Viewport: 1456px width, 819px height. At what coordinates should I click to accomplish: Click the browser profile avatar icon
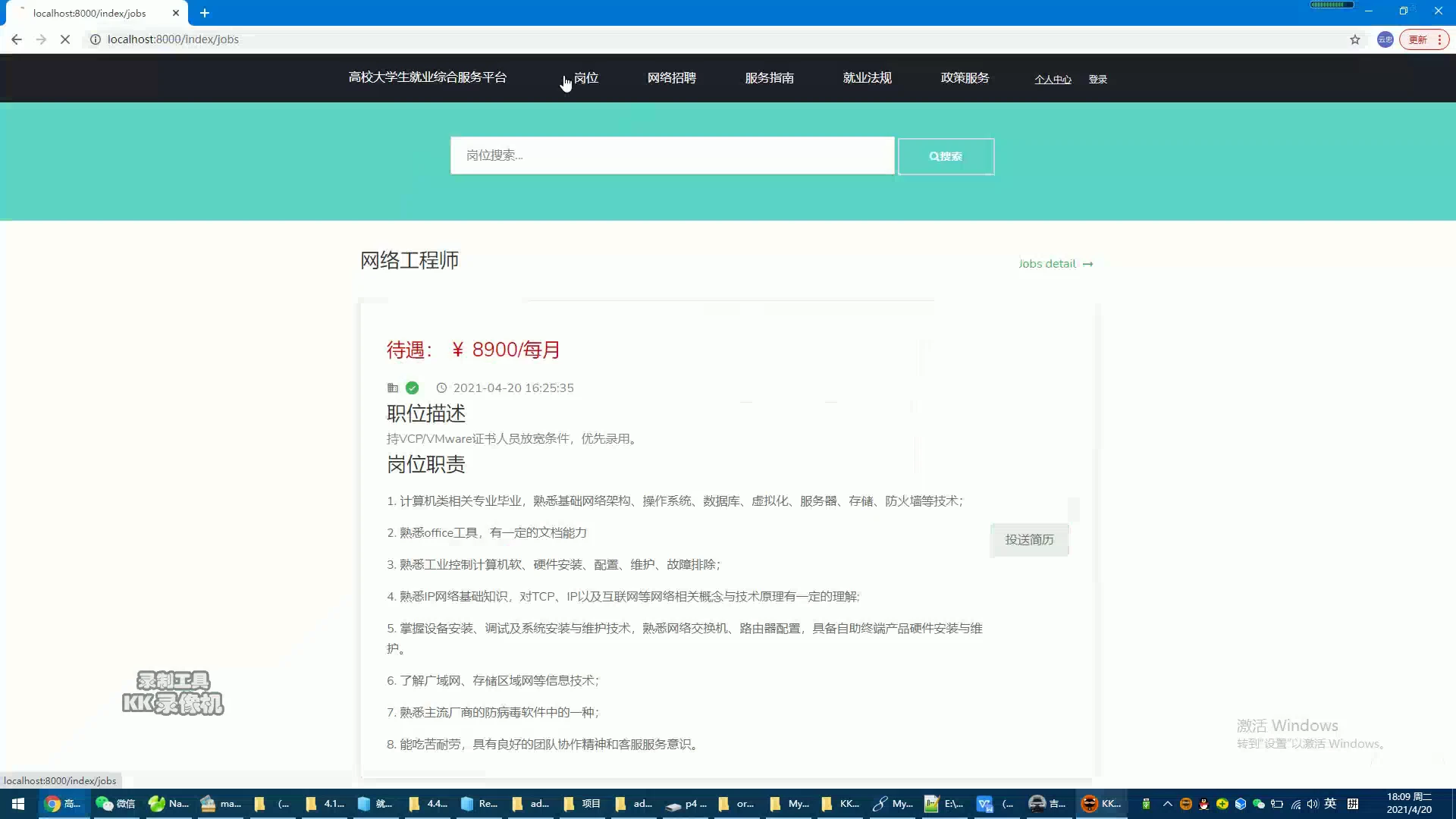pos(1385,39)
